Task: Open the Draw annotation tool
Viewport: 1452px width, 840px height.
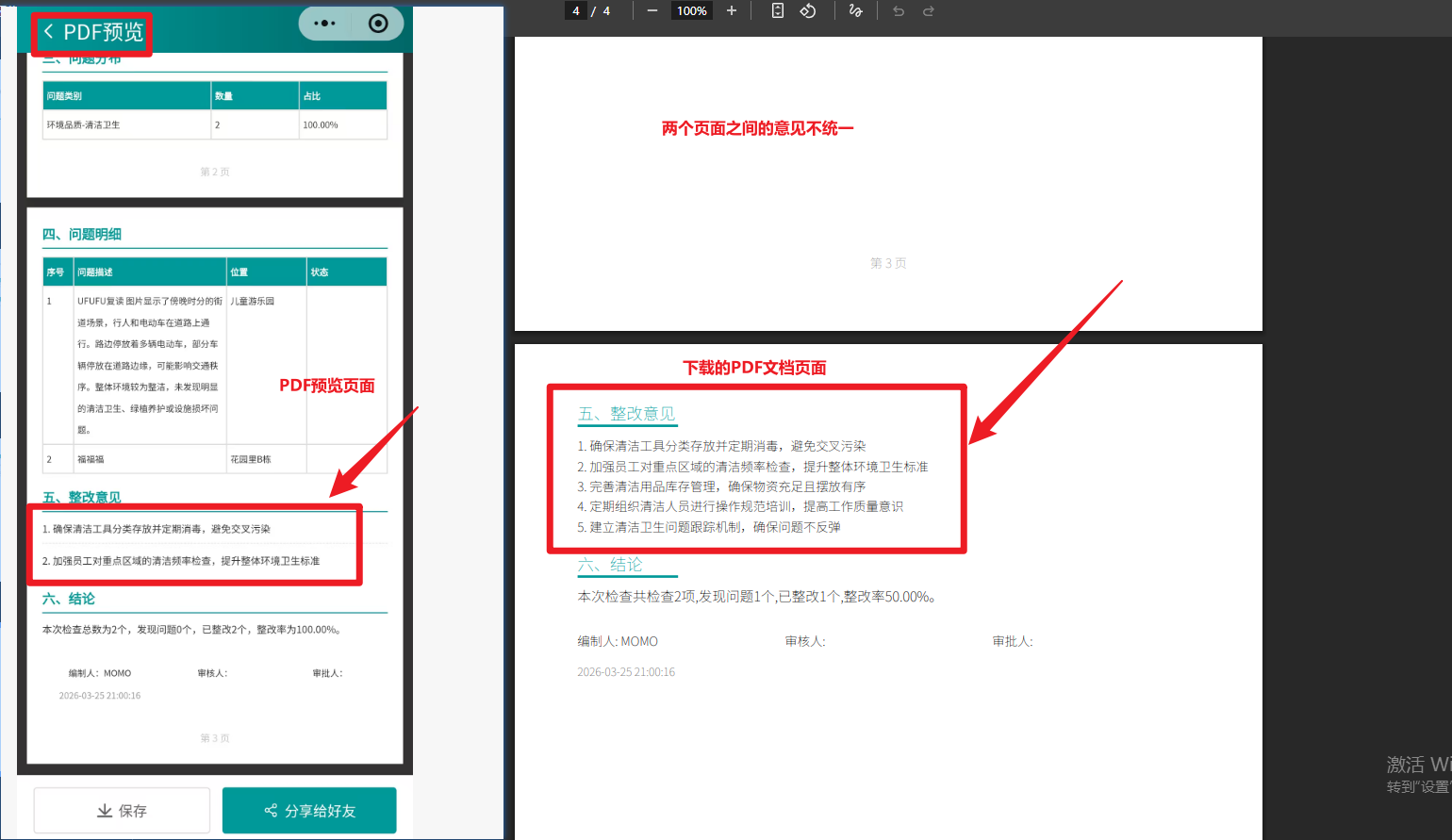Action: [x=855, y=11]
